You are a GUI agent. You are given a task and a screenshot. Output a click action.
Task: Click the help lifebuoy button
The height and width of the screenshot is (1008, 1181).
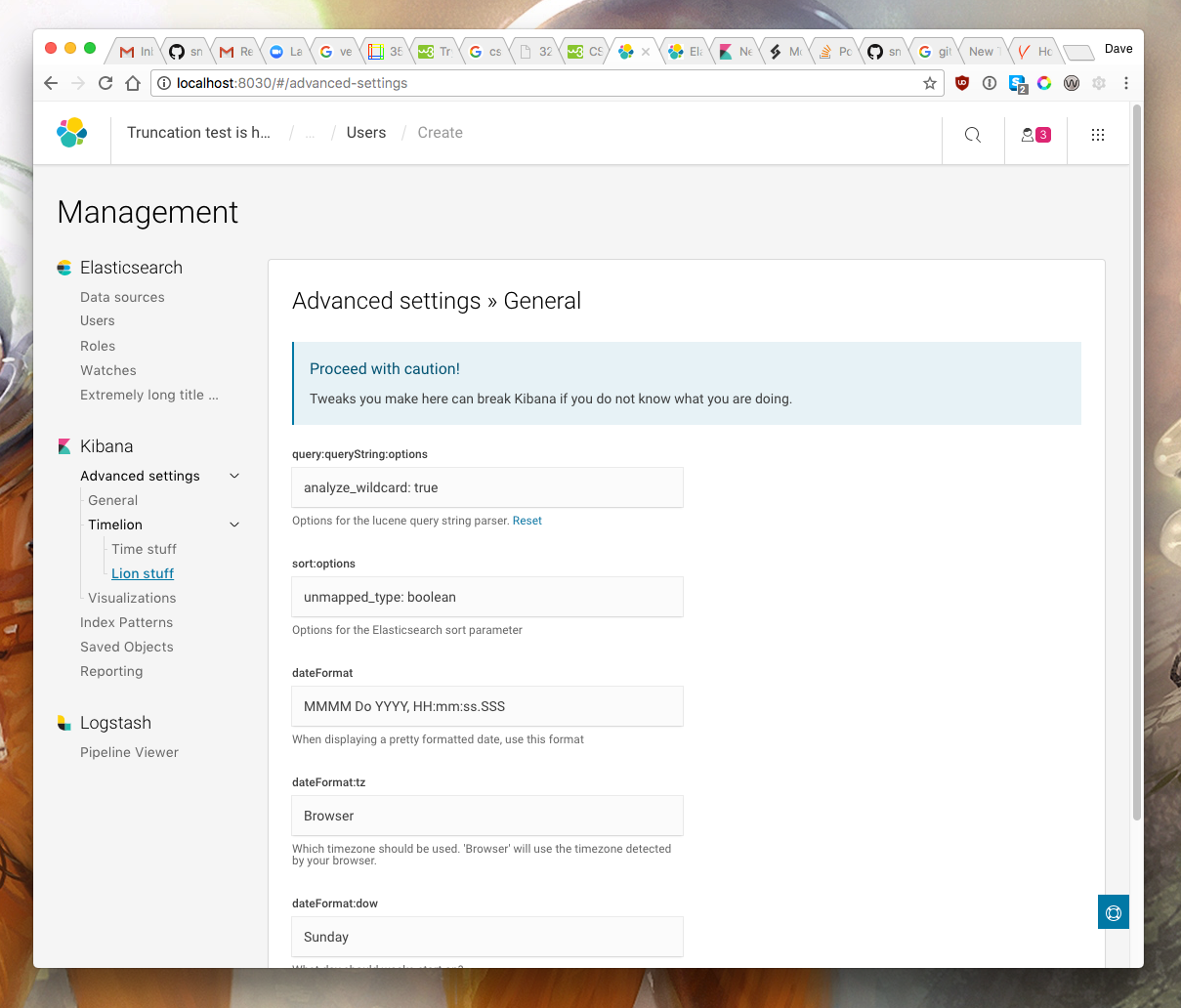1114,912
